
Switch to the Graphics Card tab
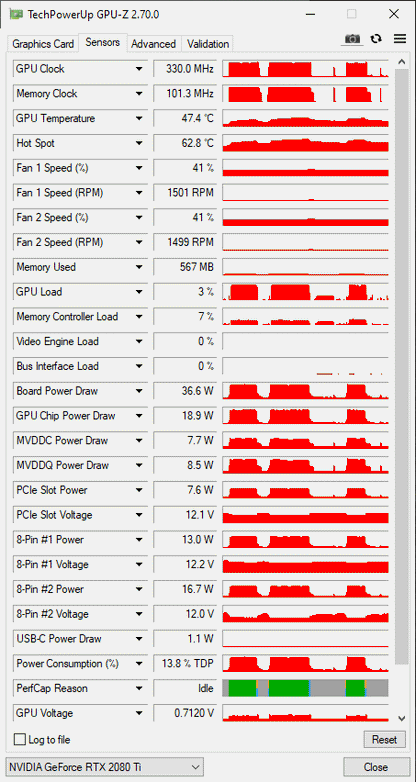coord(43,44)
